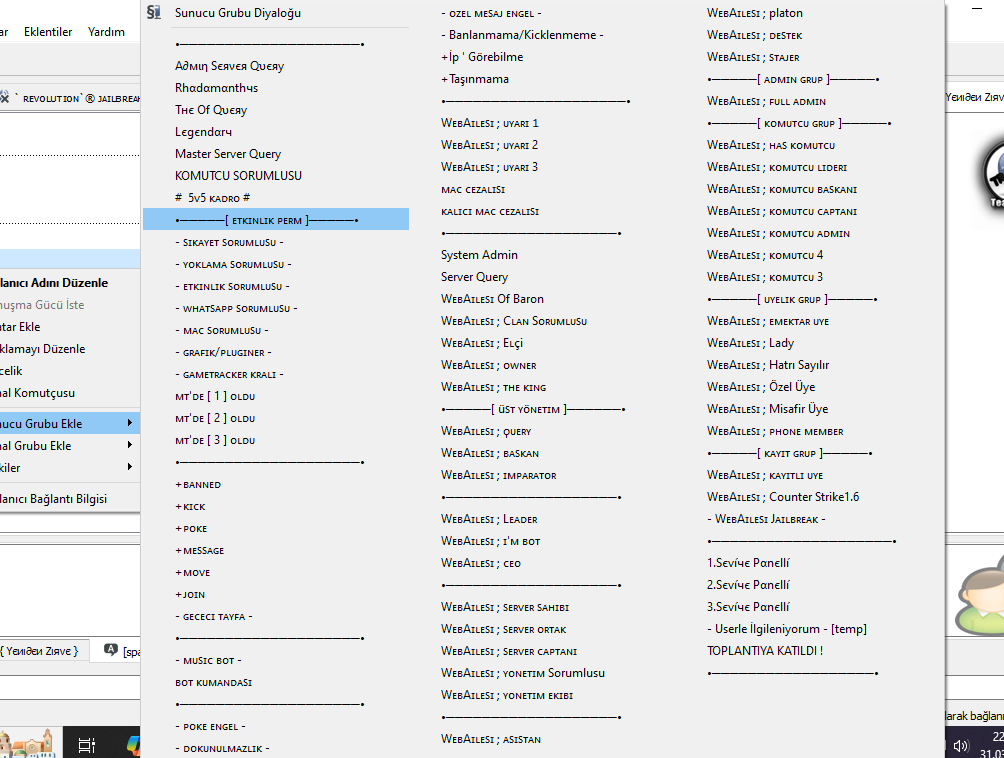The image size is (1004, 758).
Task: Choose - Gececi Tayfa - group
Action: [213, 617]
